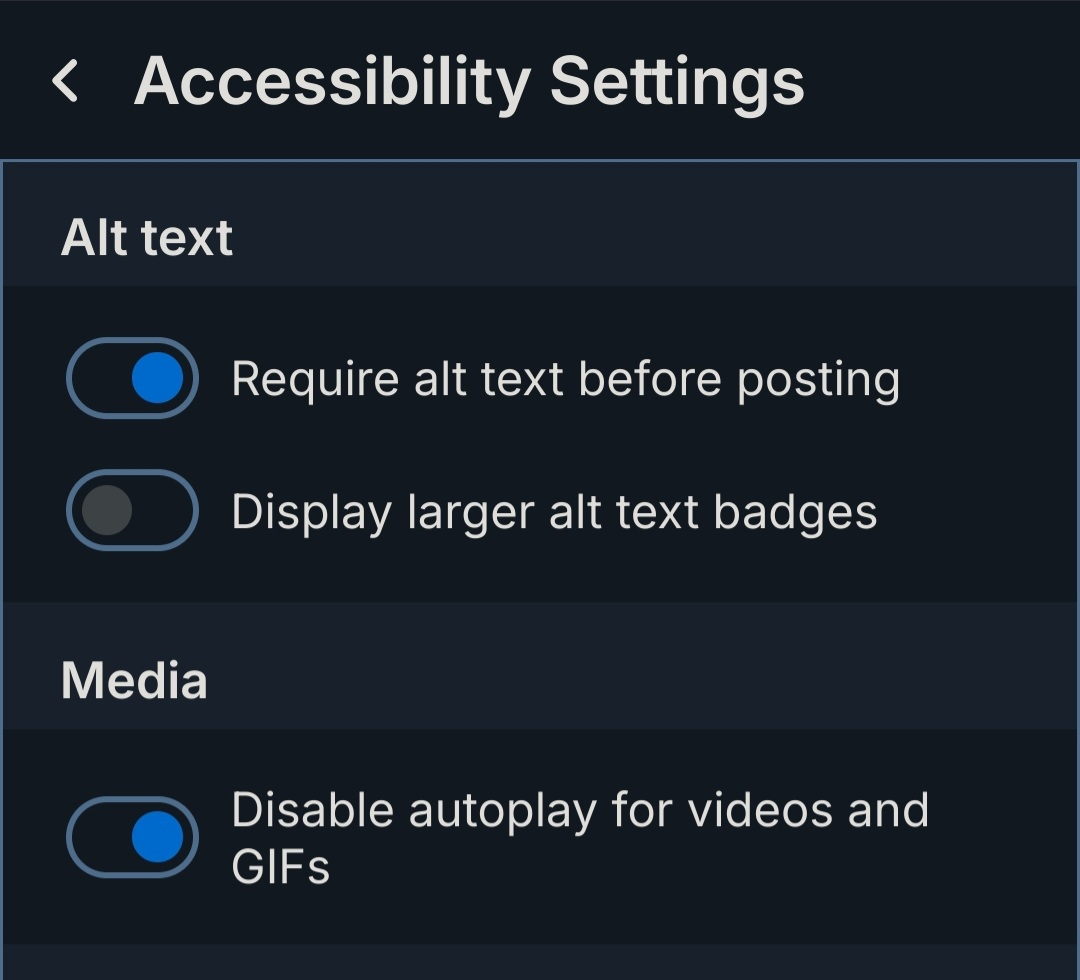Click the "Require alt text before posting" label
The image size is (1080, 980).
coord(565,380)
